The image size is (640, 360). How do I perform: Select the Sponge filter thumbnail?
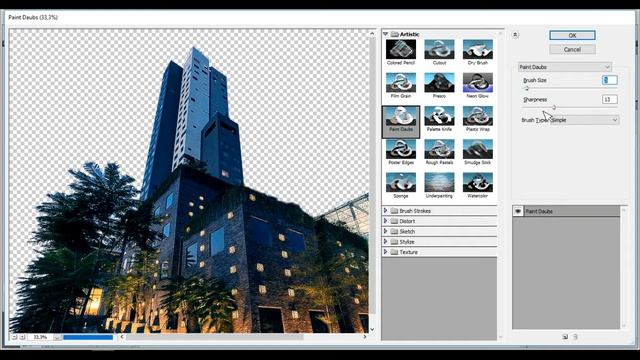coord(401,182)
